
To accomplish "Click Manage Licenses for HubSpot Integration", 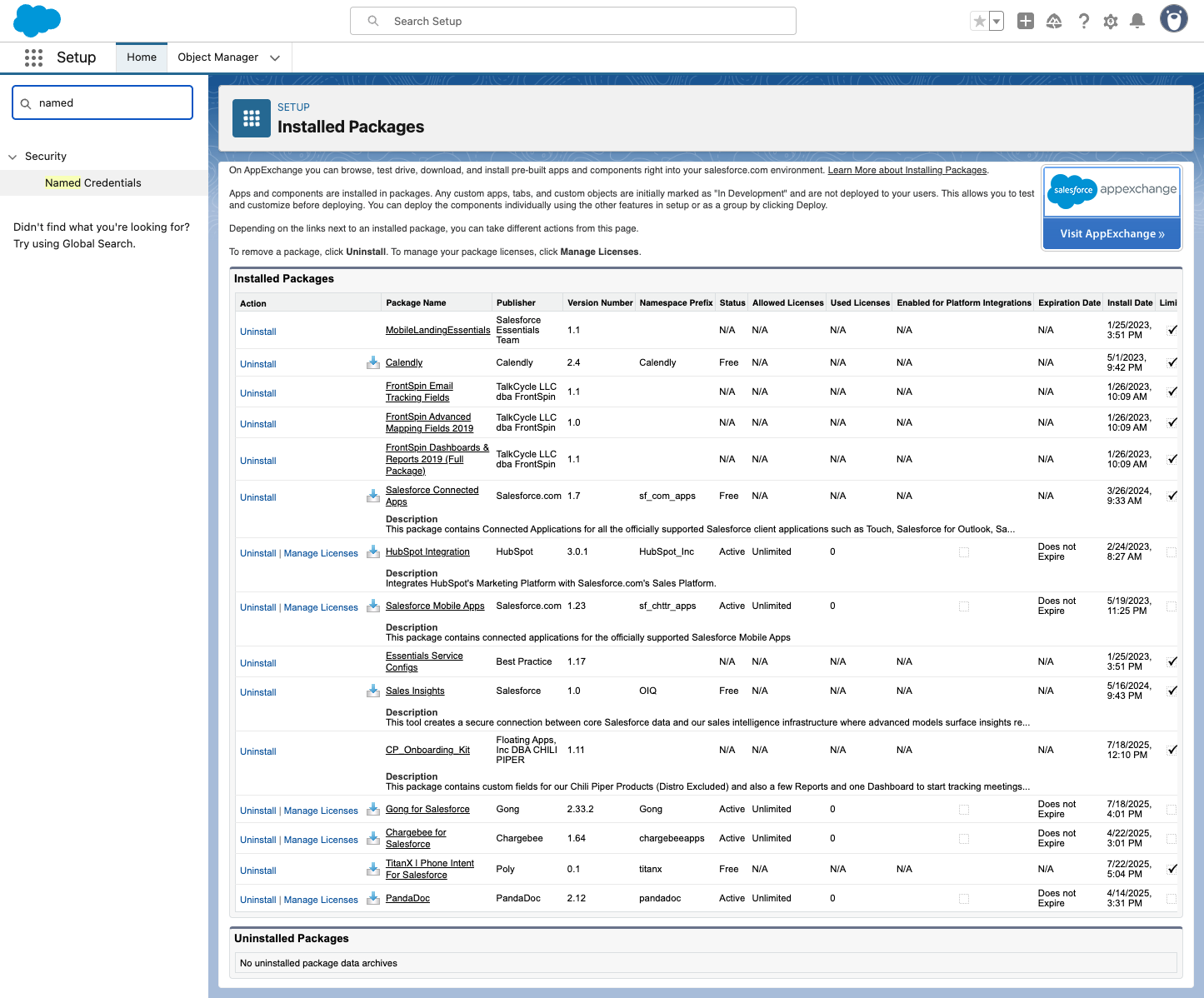I will click(x=321, y=553).
